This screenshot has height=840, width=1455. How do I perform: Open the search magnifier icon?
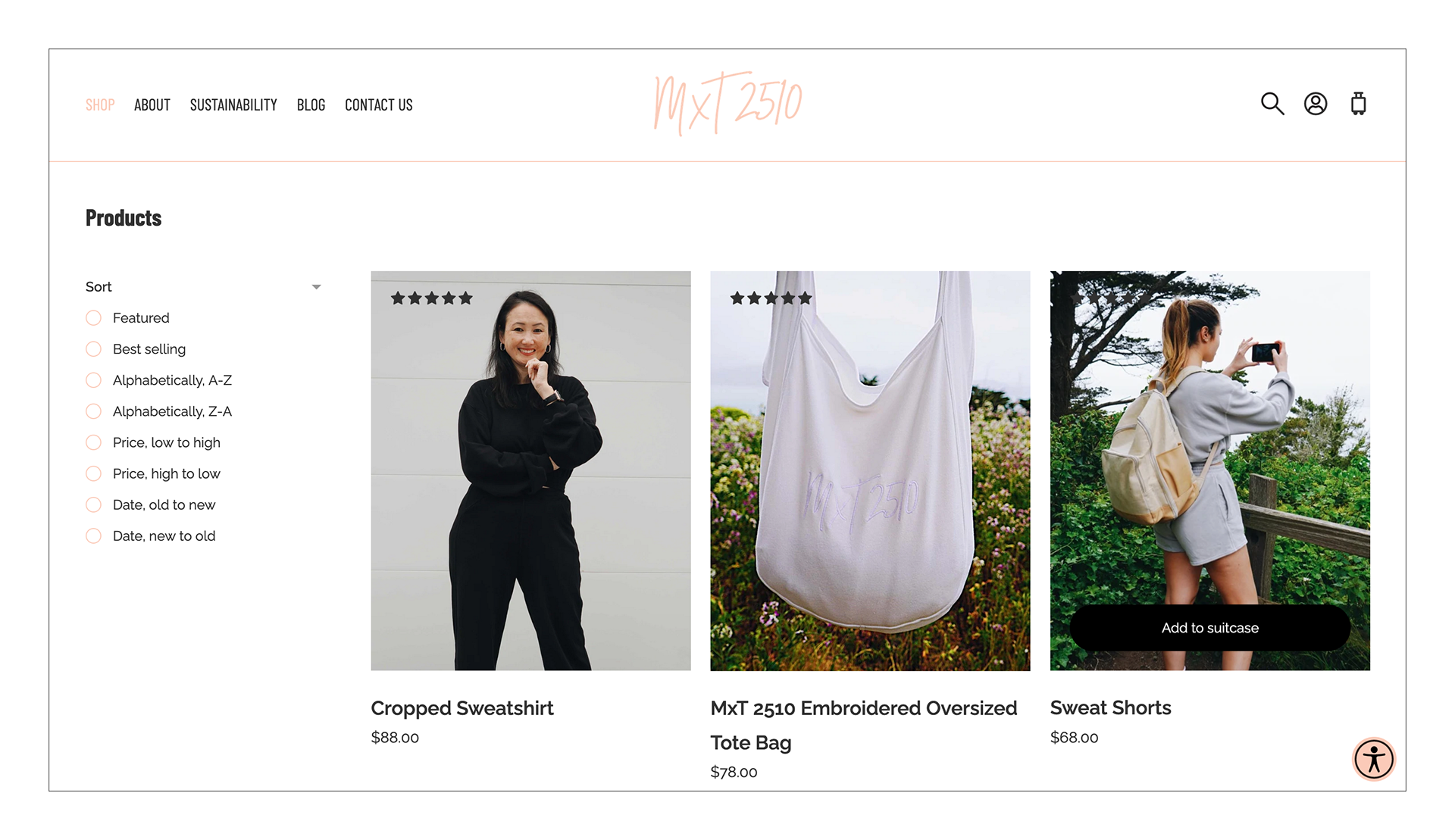click(x=1272, y=104)
